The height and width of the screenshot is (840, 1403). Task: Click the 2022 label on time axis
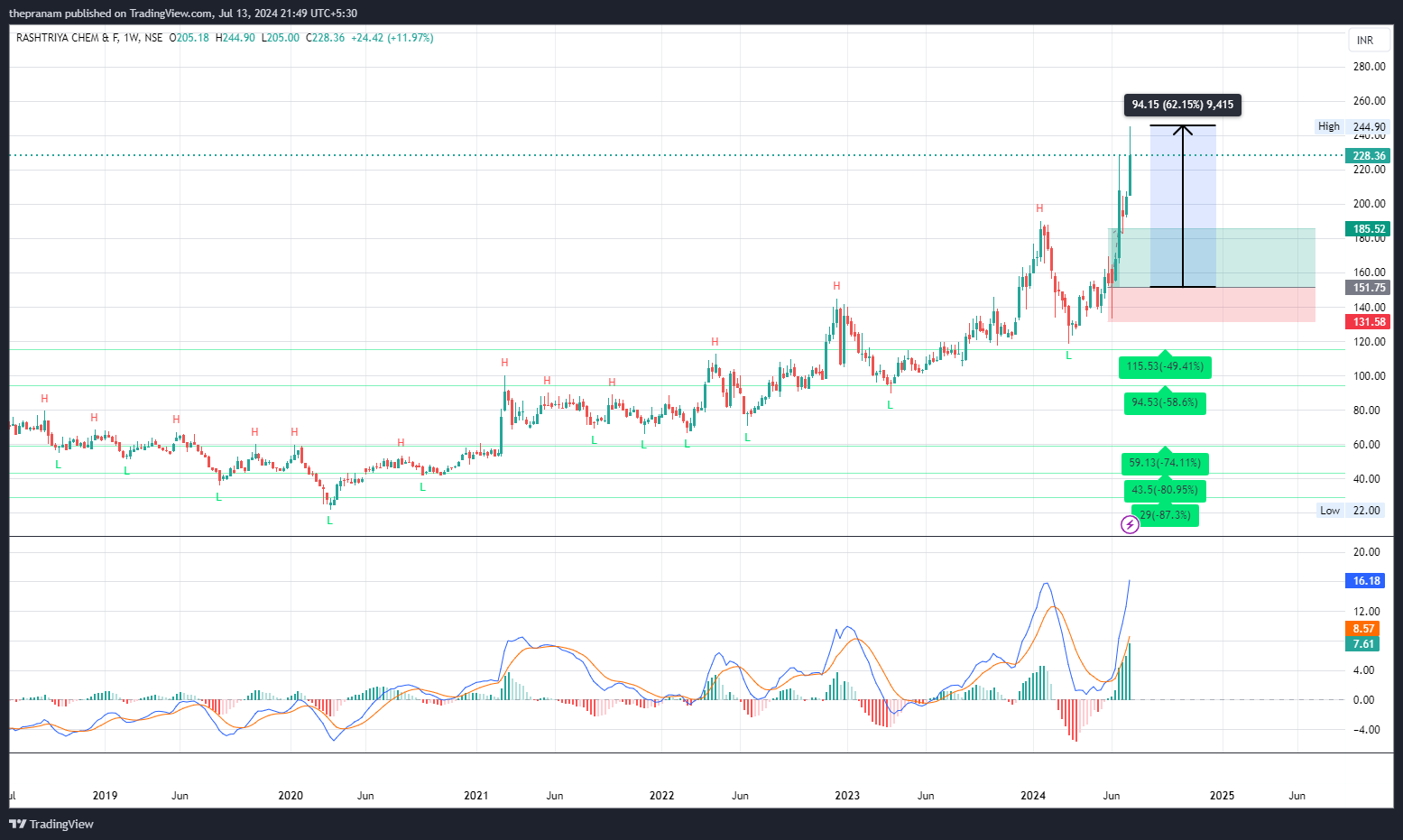(662, 796)
